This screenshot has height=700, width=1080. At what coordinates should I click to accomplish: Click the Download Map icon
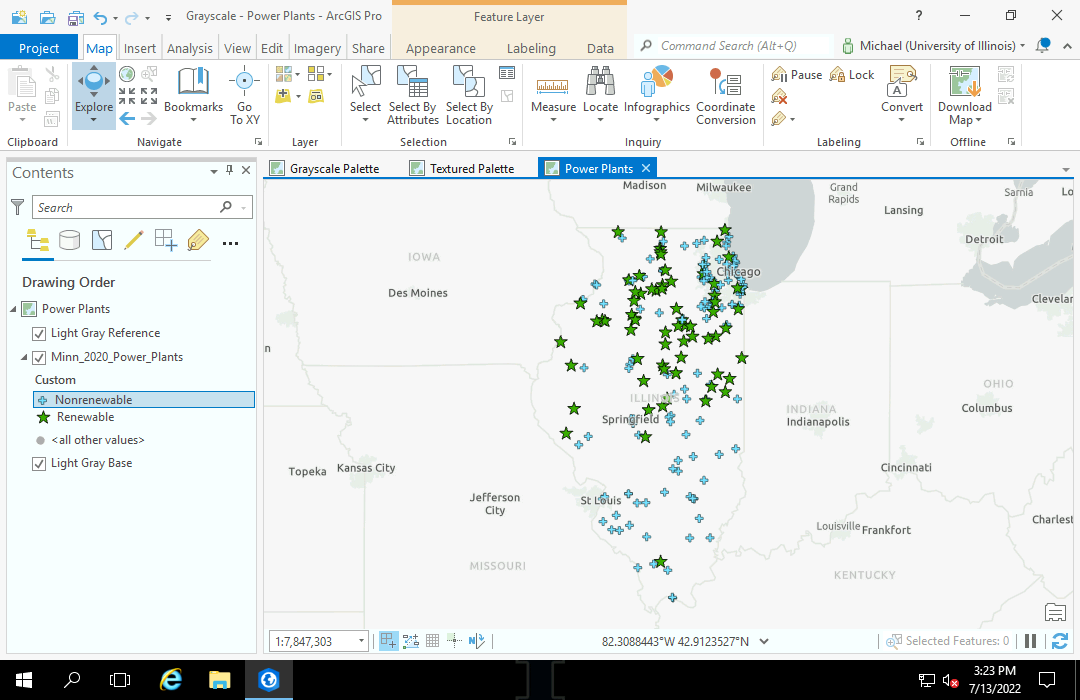click(x=964, y=84)
